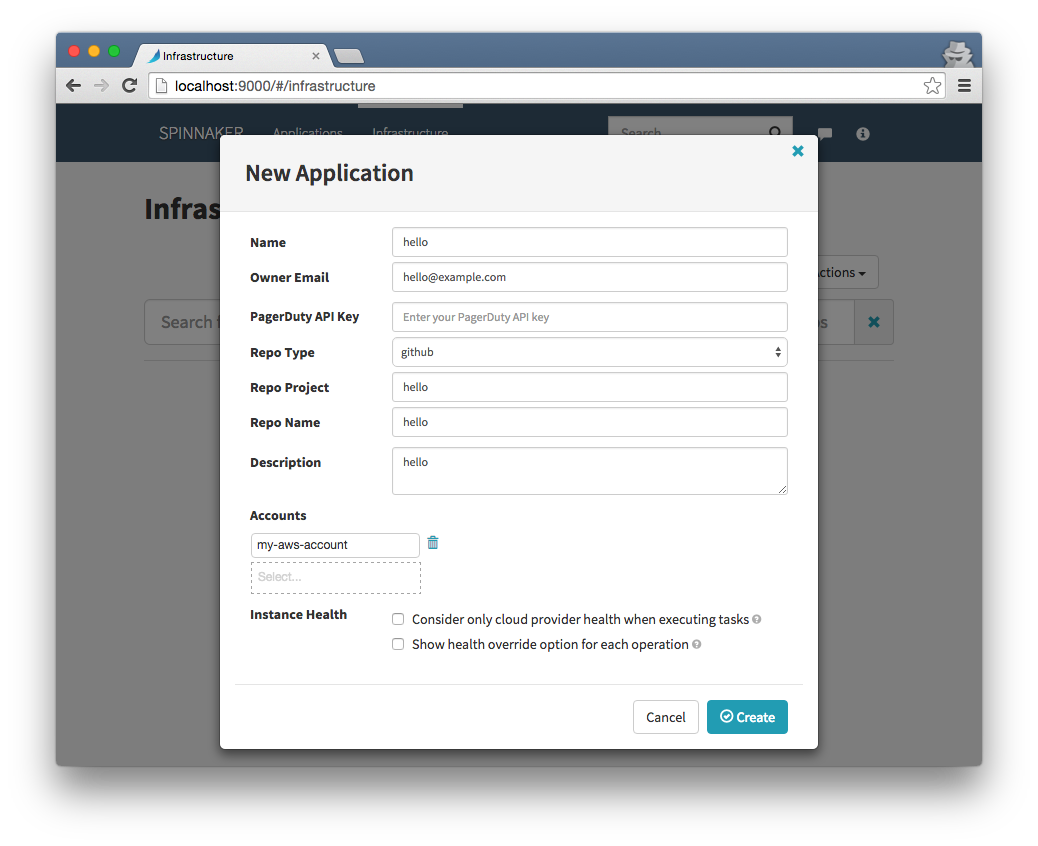Viewport: 1038px width, 846px height.
Task: Open a new browser tab
Action: click(349, 56)
